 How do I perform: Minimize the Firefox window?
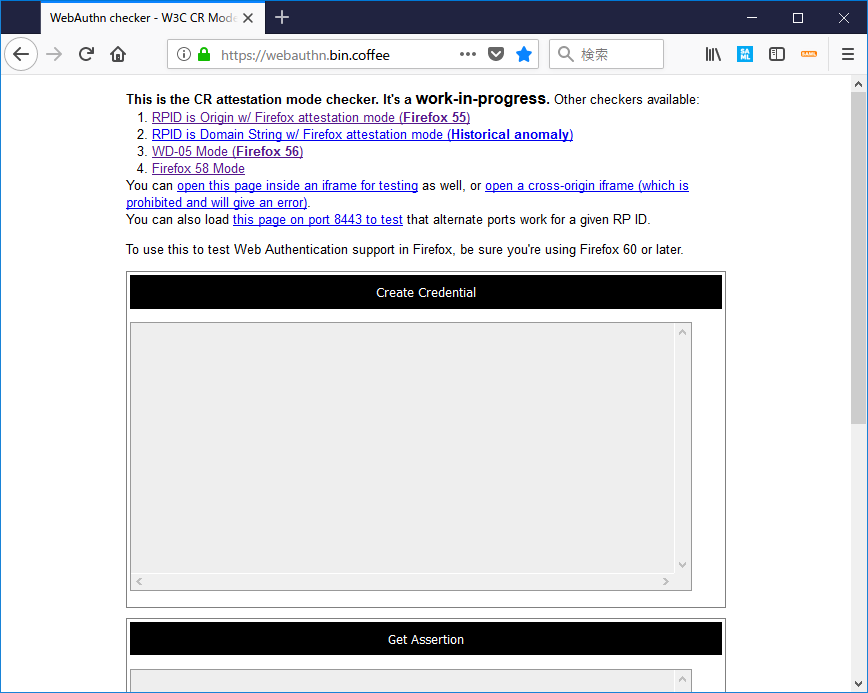[752, 18]
